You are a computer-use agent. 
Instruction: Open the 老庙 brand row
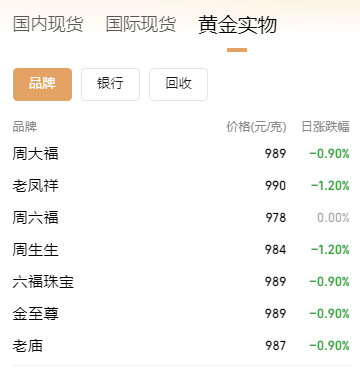tap(181, 346)
